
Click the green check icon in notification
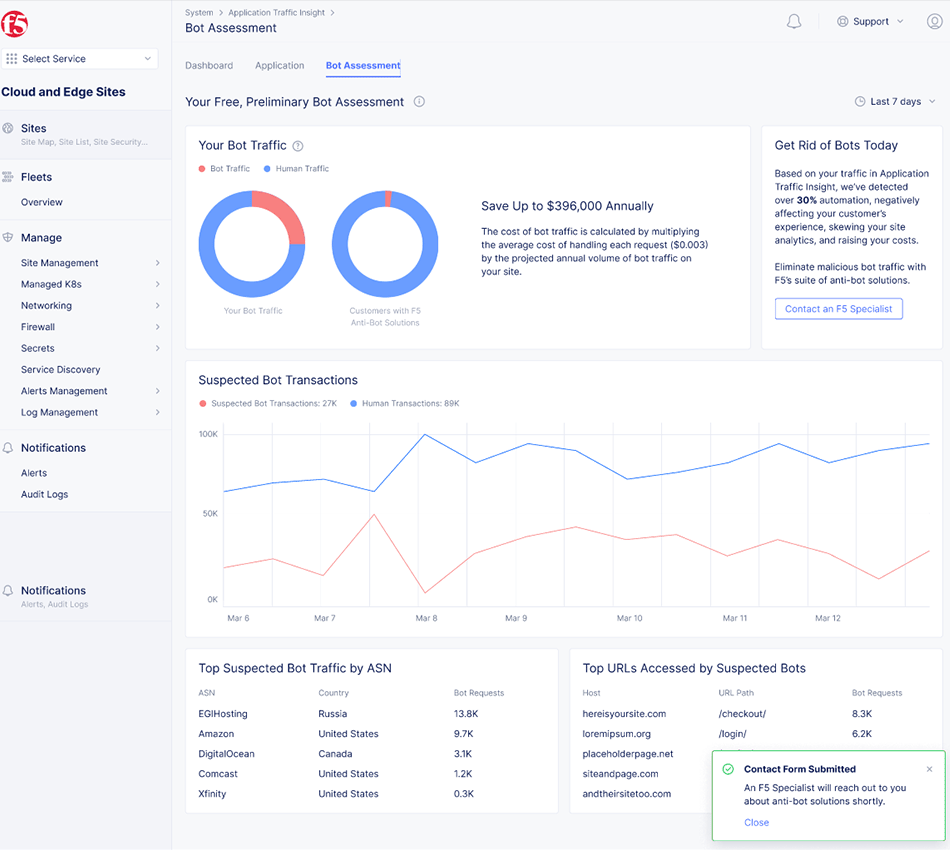728,769
